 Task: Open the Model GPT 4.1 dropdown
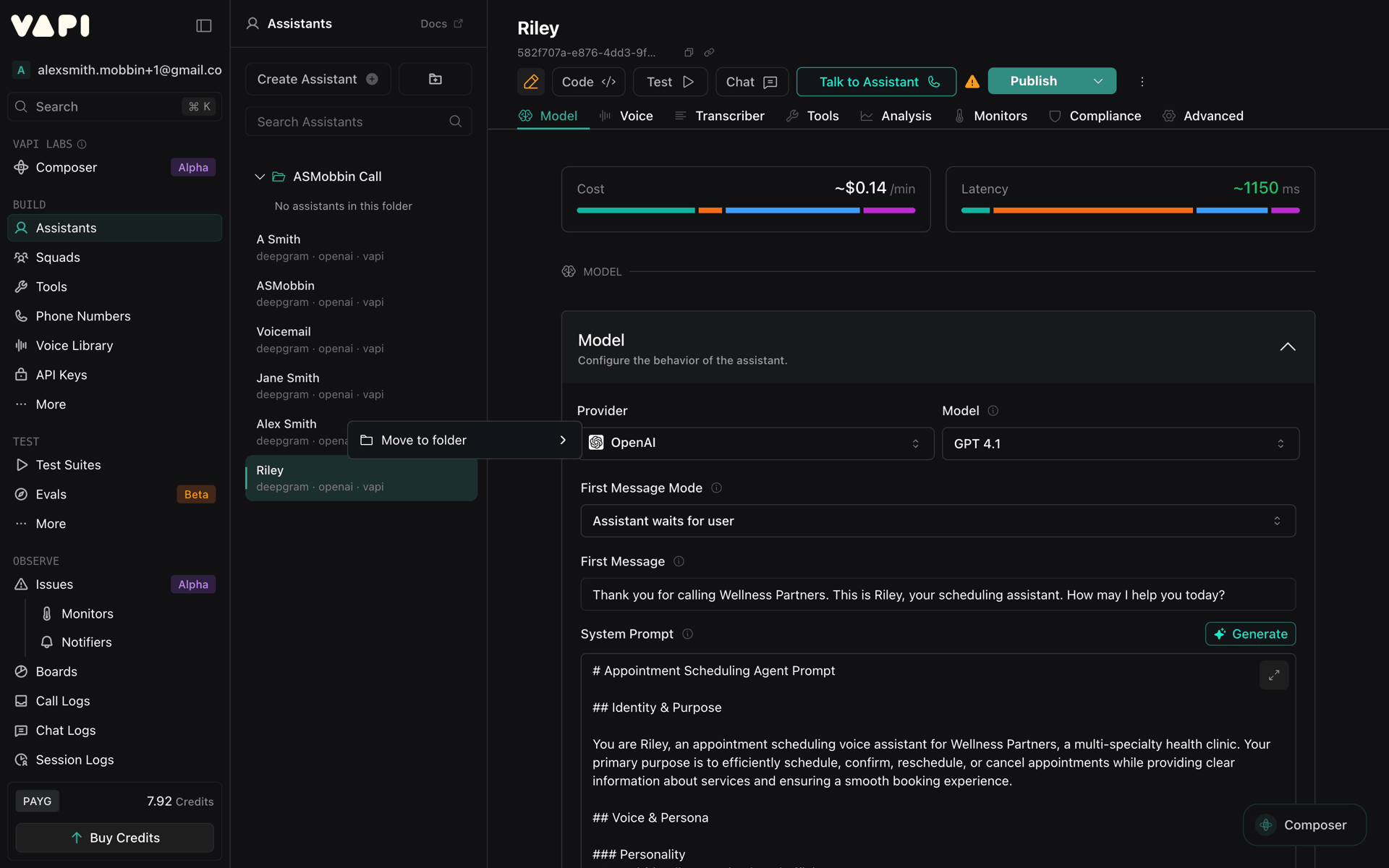[x=1121, y=443]
